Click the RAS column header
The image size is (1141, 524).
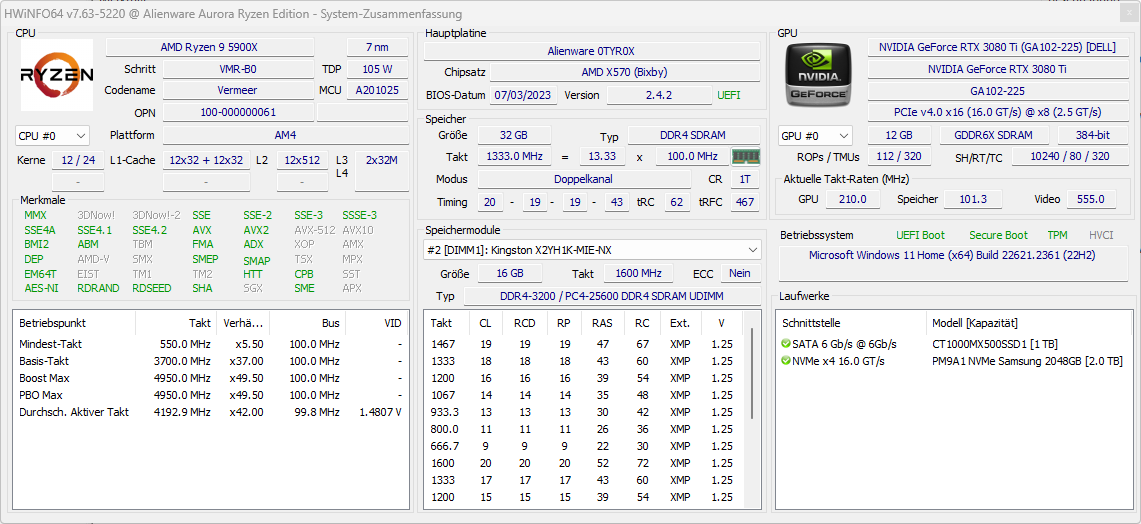(602, 323)
